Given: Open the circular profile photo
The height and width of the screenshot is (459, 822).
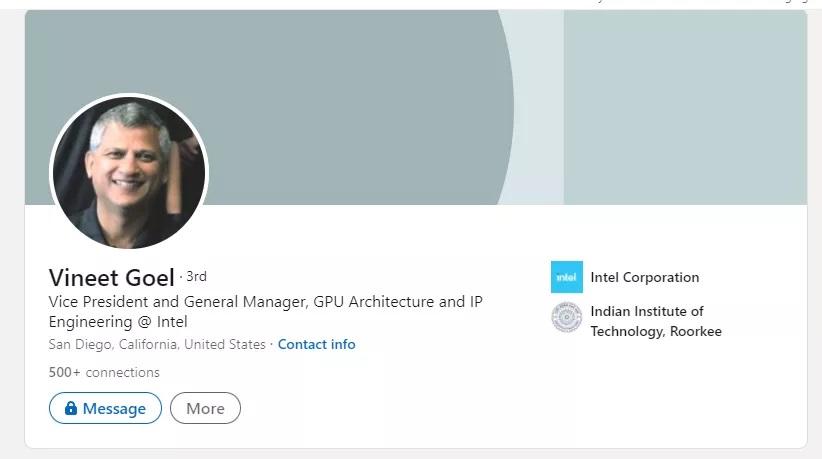Looking at the screenshot, I should [x=128, y=172].
